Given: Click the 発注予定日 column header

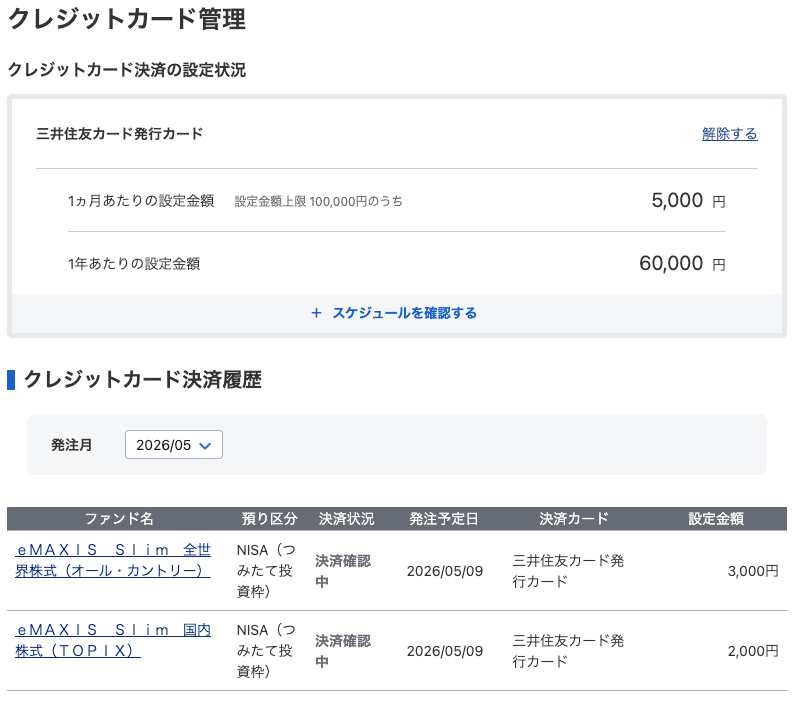Looking at the screenshot, I should [x=444, y=519].
